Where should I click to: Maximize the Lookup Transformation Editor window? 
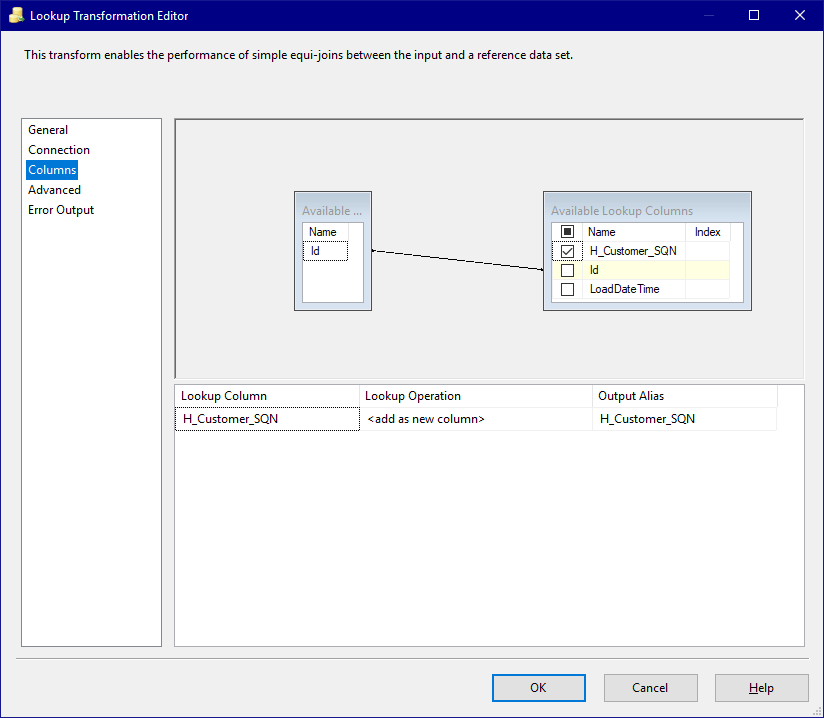754,15
